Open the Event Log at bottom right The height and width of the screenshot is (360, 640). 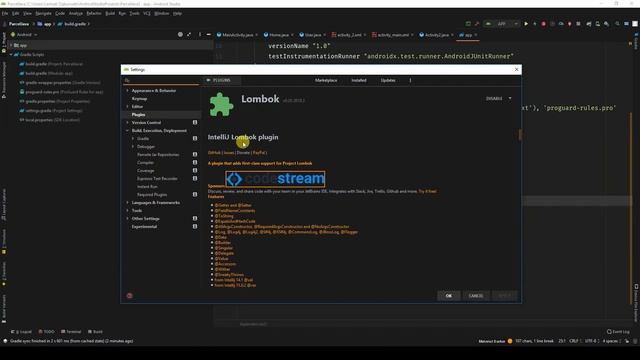pos(618,331)
